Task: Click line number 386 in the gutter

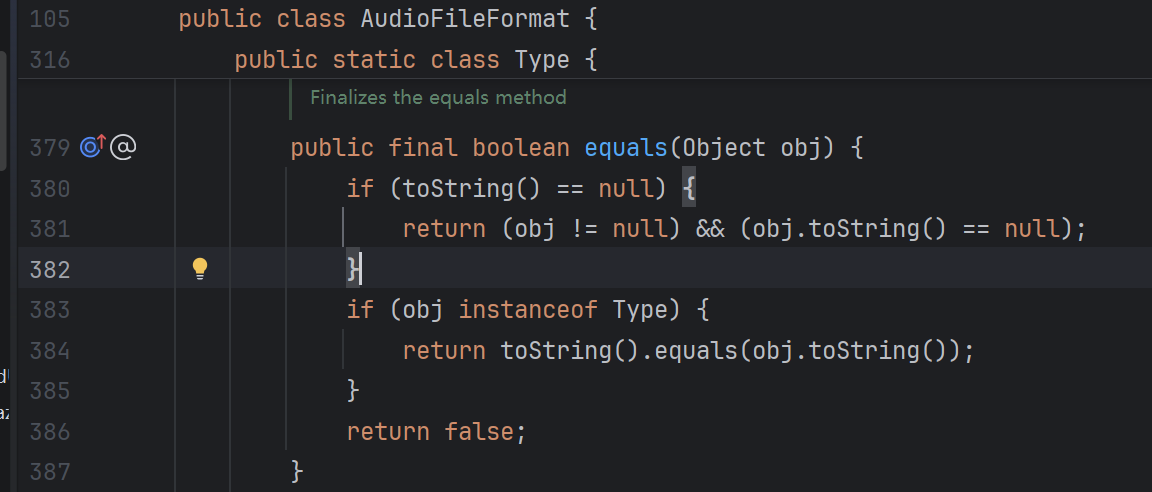Action: [x=50, y=431]
